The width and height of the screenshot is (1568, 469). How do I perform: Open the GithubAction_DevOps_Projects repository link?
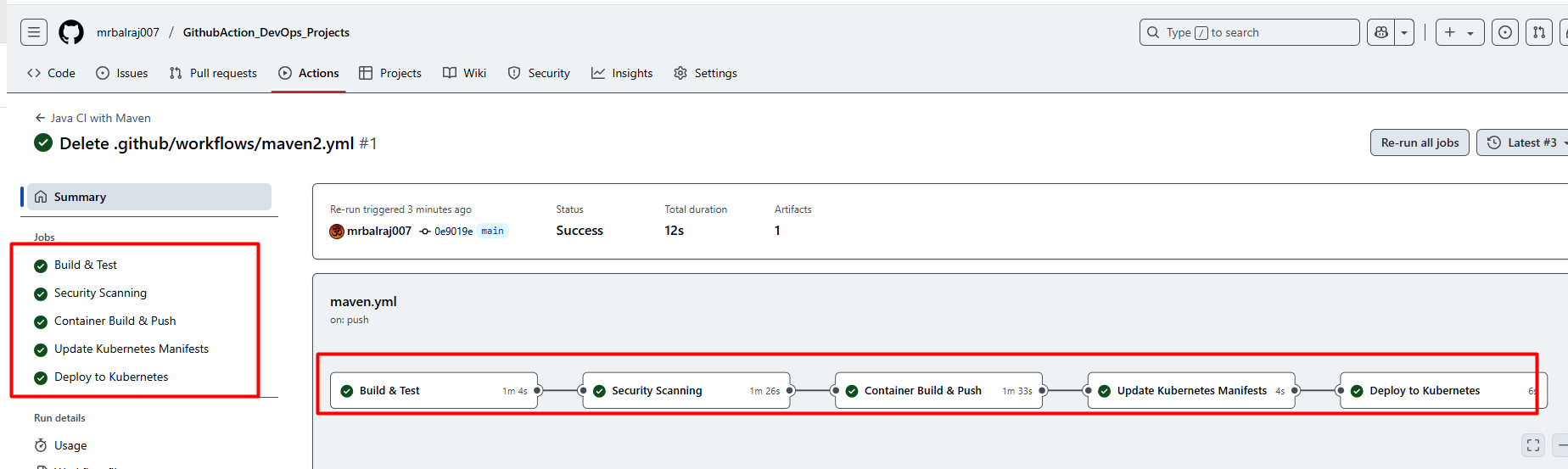[x=266, y=32]
